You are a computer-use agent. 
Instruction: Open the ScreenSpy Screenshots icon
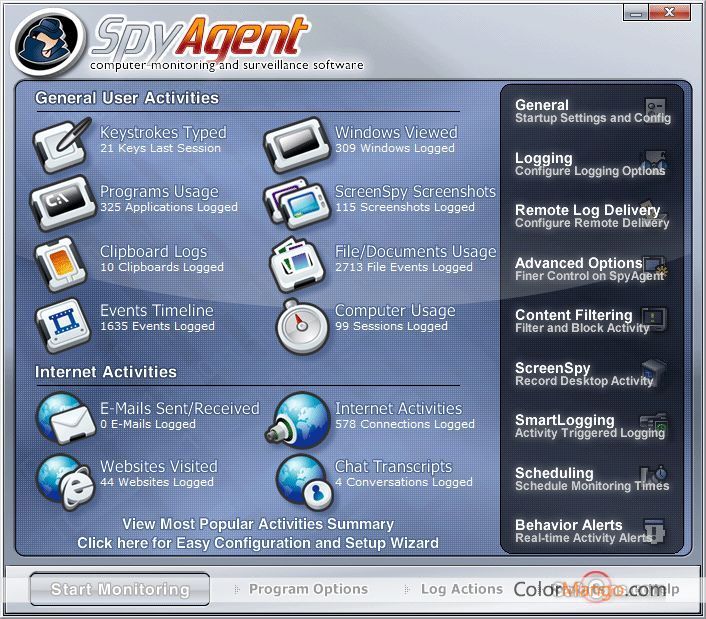point(297,203)
